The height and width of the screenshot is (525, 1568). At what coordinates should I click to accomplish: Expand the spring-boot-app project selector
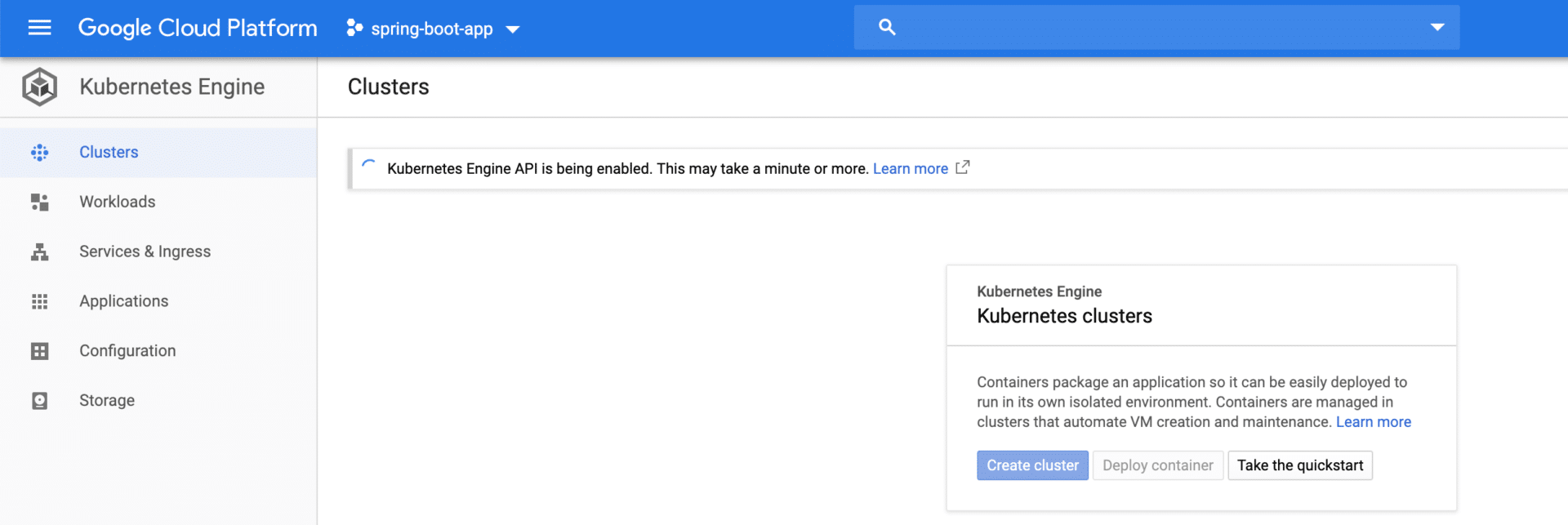click(433, 29)
